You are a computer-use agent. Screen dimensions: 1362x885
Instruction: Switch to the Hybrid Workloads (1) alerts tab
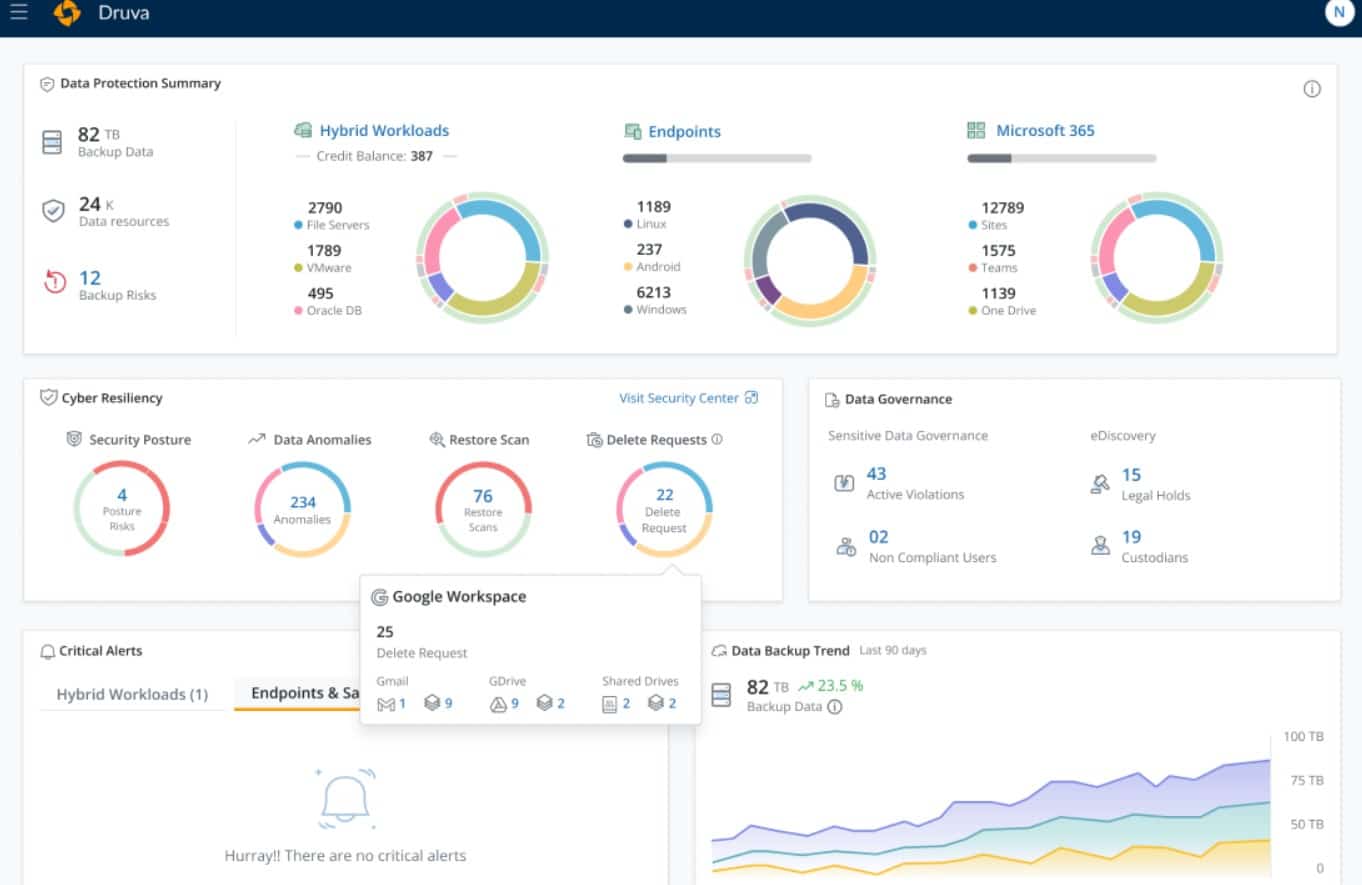click(130, 694)
